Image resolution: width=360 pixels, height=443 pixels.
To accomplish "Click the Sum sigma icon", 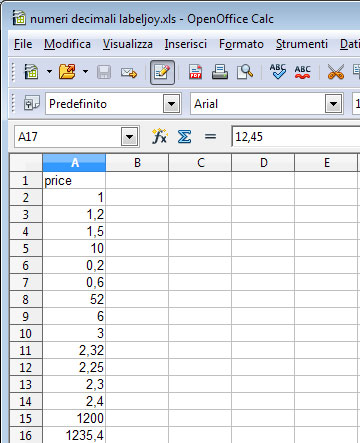I will click(184, 136).
